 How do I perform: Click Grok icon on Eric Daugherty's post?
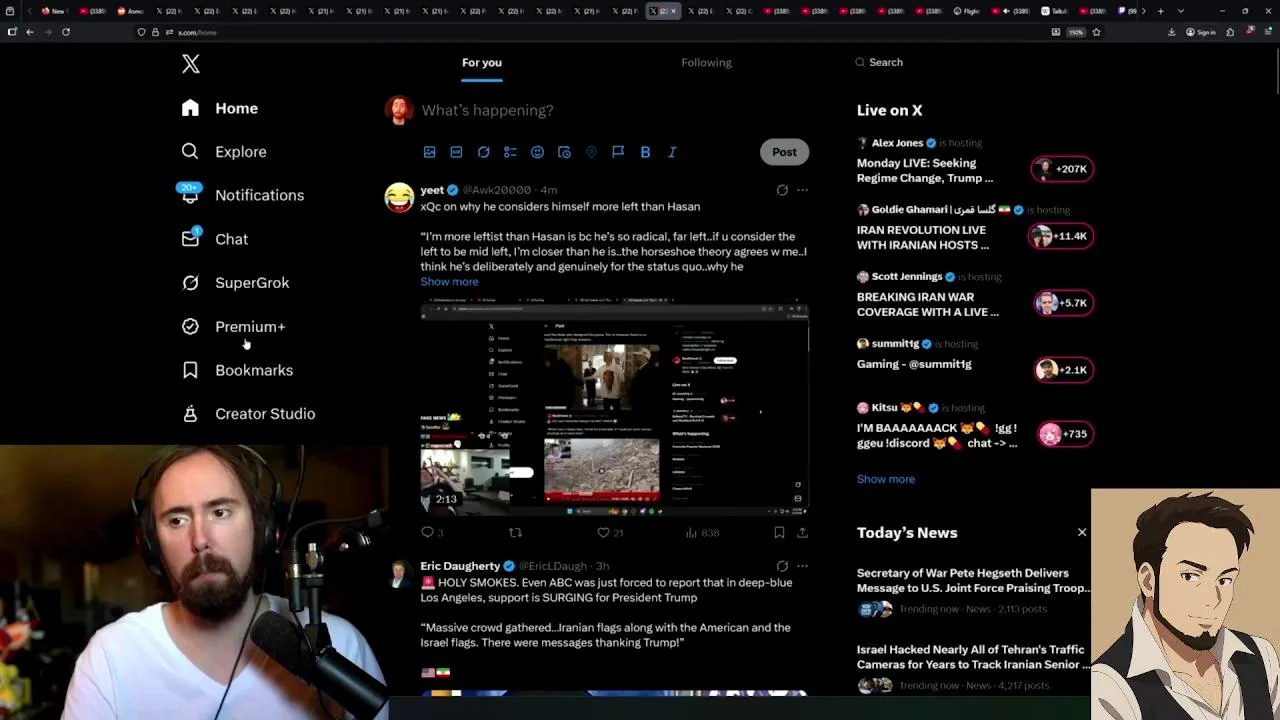782,566
